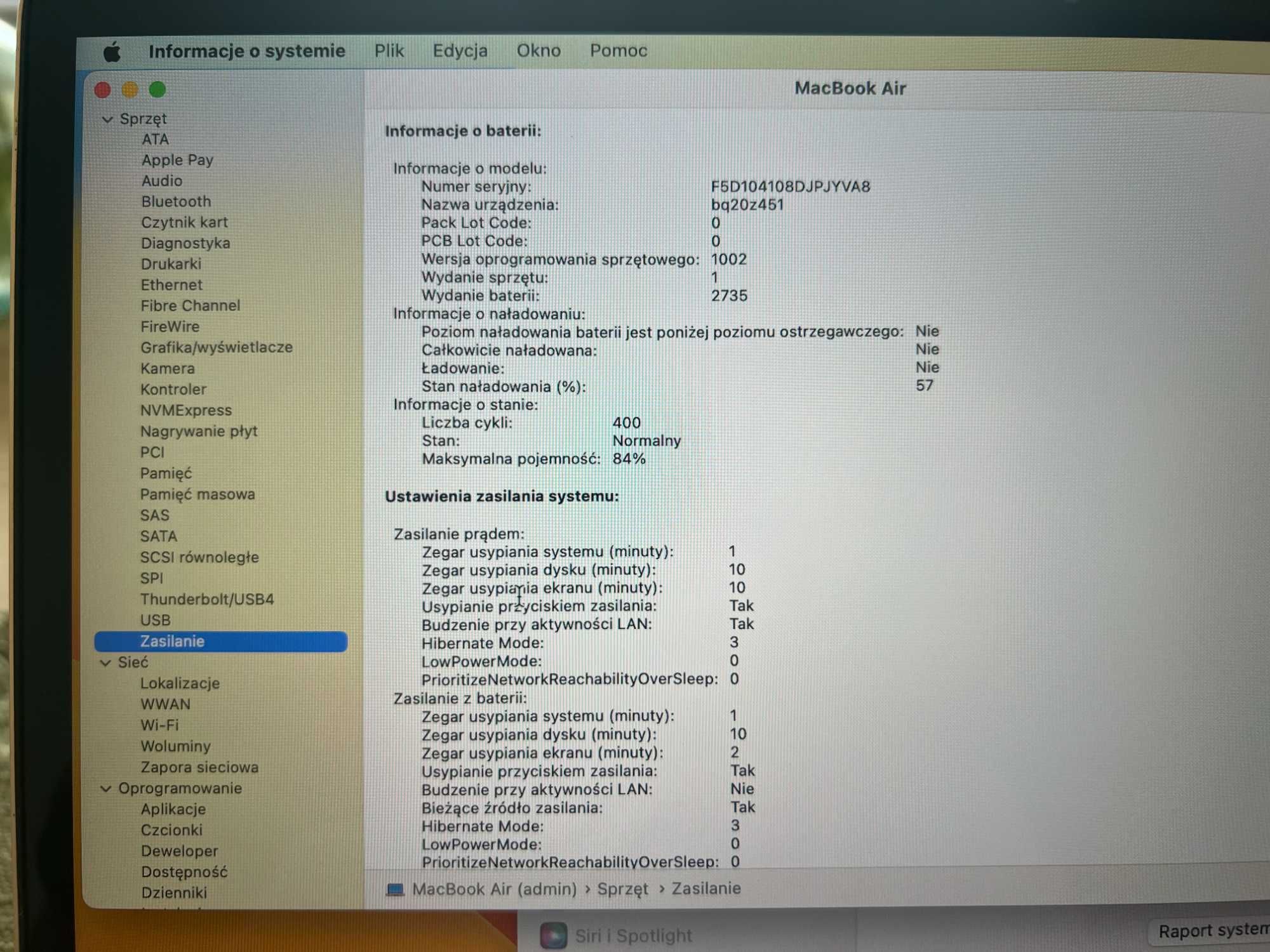
Task: Select SCSI równoległe in the sidebar
Action: 199,557
